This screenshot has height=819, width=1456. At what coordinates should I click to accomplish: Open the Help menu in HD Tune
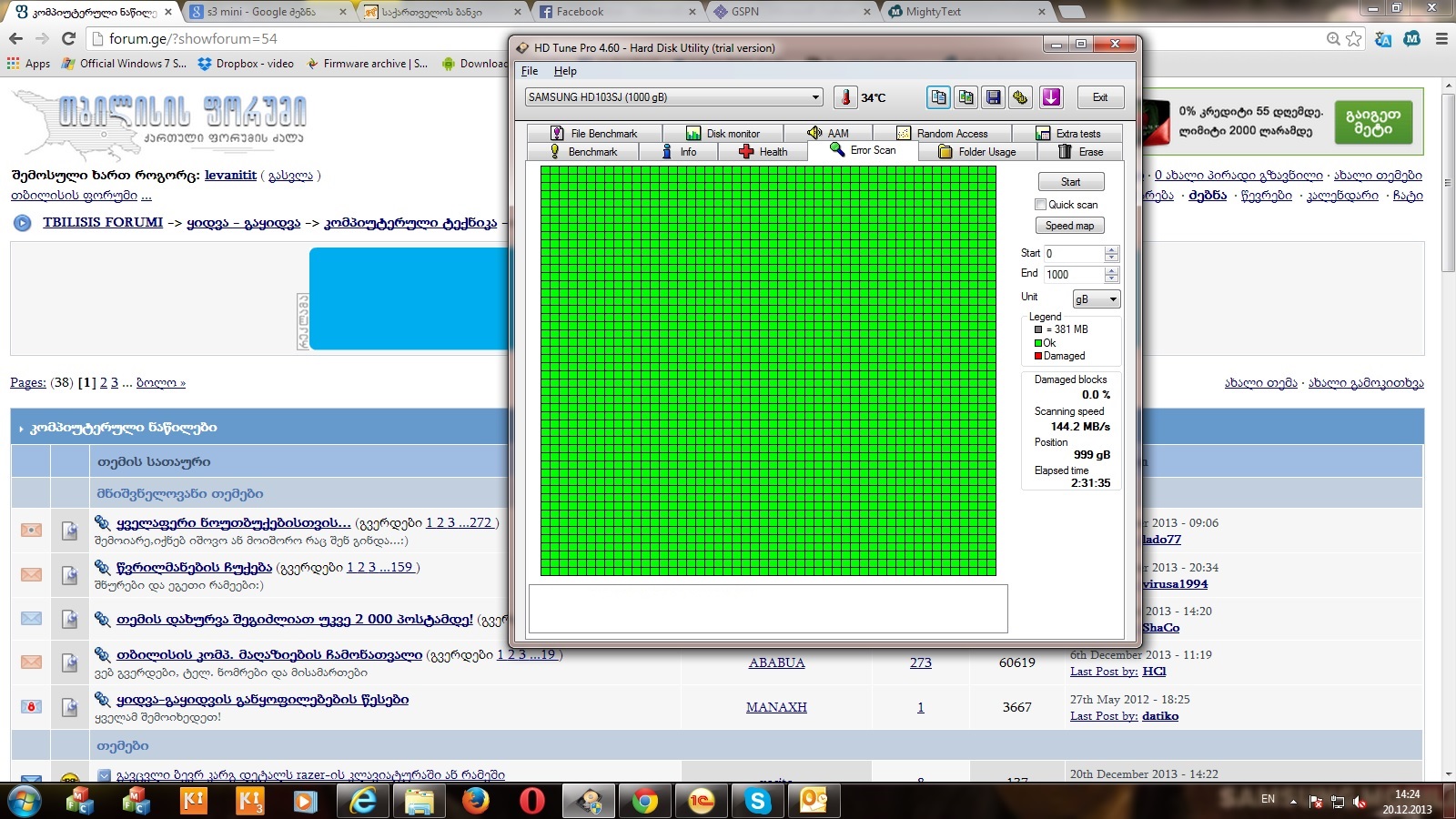(x=565, y=71)
